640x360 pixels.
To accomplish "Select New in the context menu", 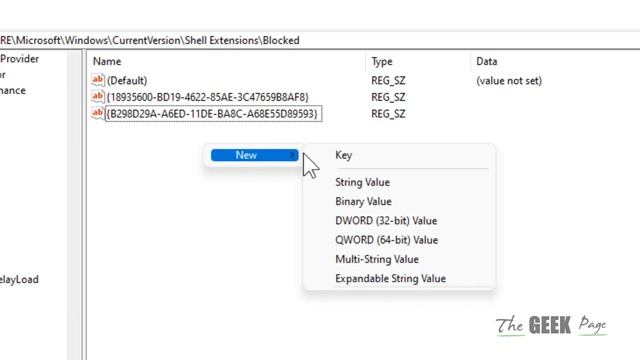I will pyautogui.click(x=255, y=155).
